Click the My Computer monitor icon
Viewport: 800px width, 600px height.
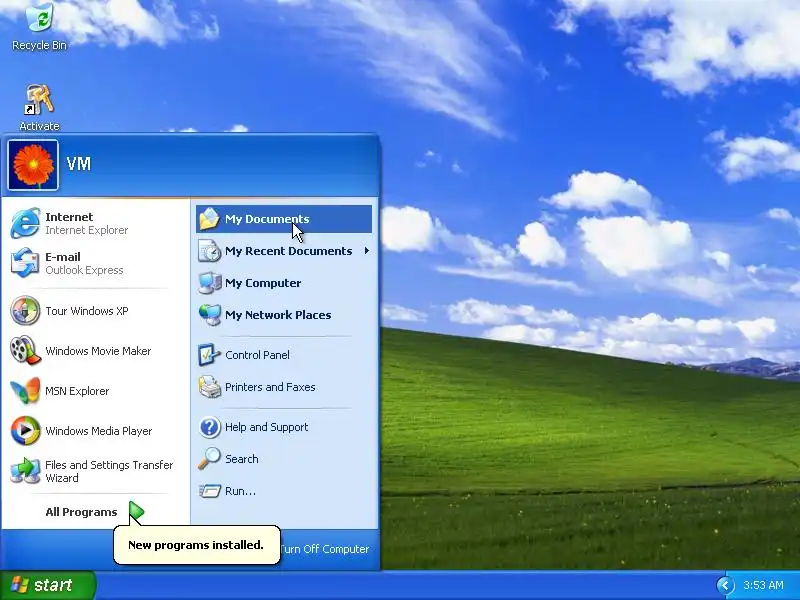(209, 283)
